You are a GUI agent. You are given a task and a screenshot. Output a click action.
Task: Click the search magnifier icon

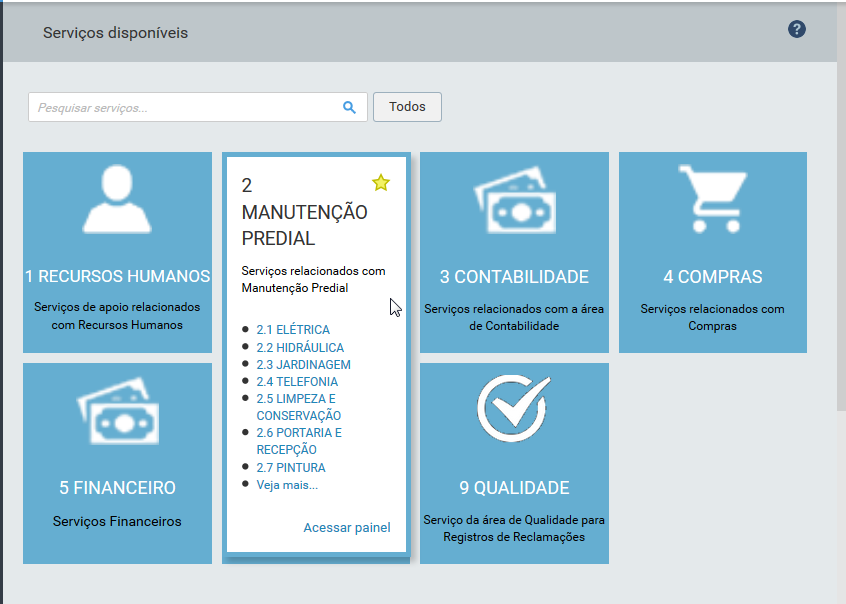point(349,106)
